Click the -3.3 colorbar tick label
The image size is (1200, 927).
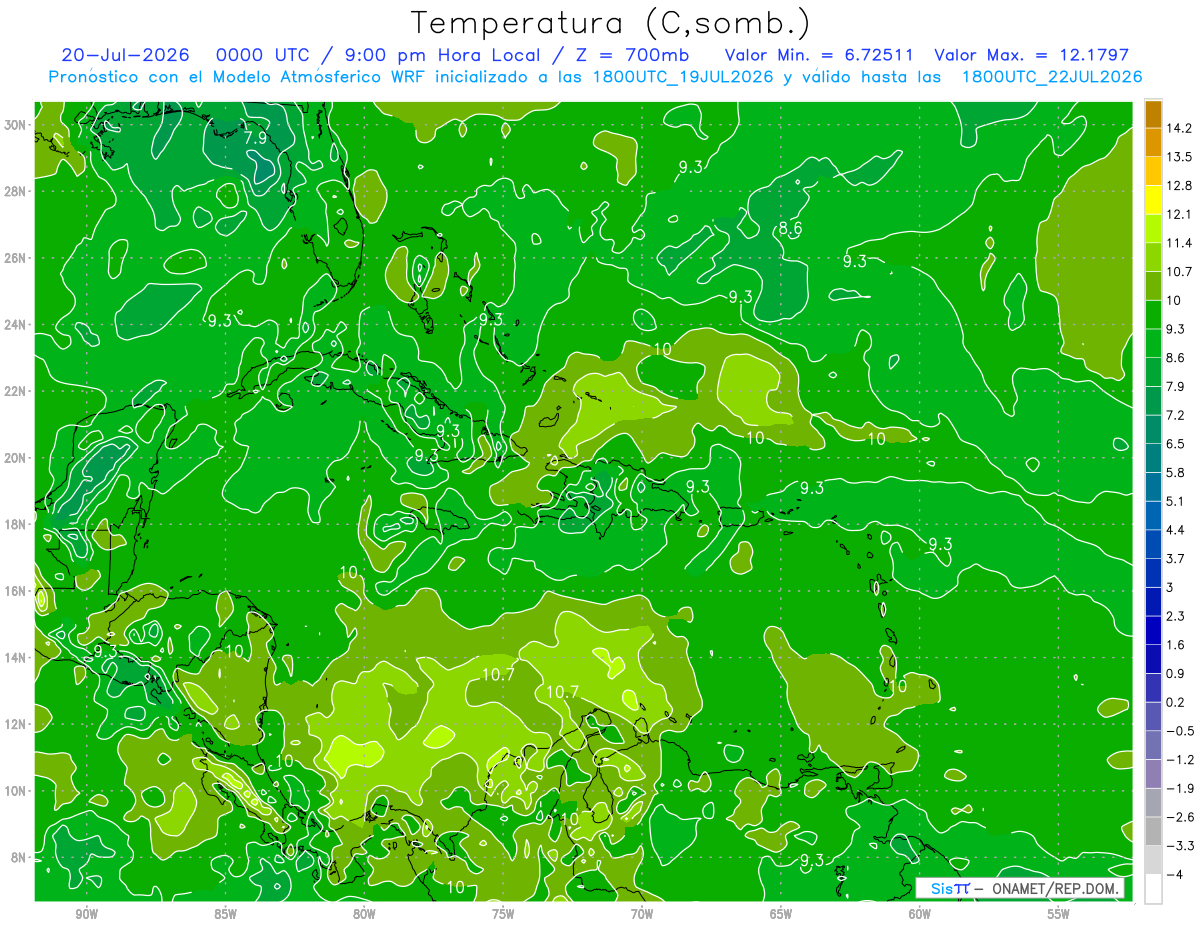(1180, 846)
